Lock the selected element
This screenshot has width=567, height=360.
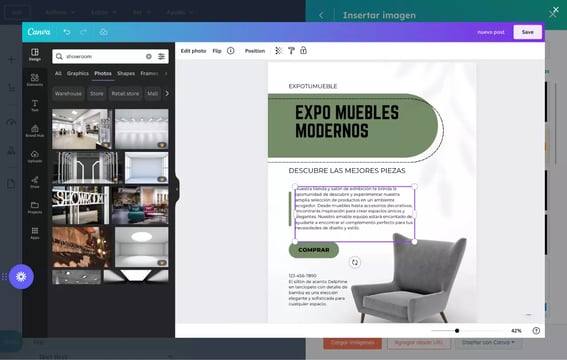point(303,51)
